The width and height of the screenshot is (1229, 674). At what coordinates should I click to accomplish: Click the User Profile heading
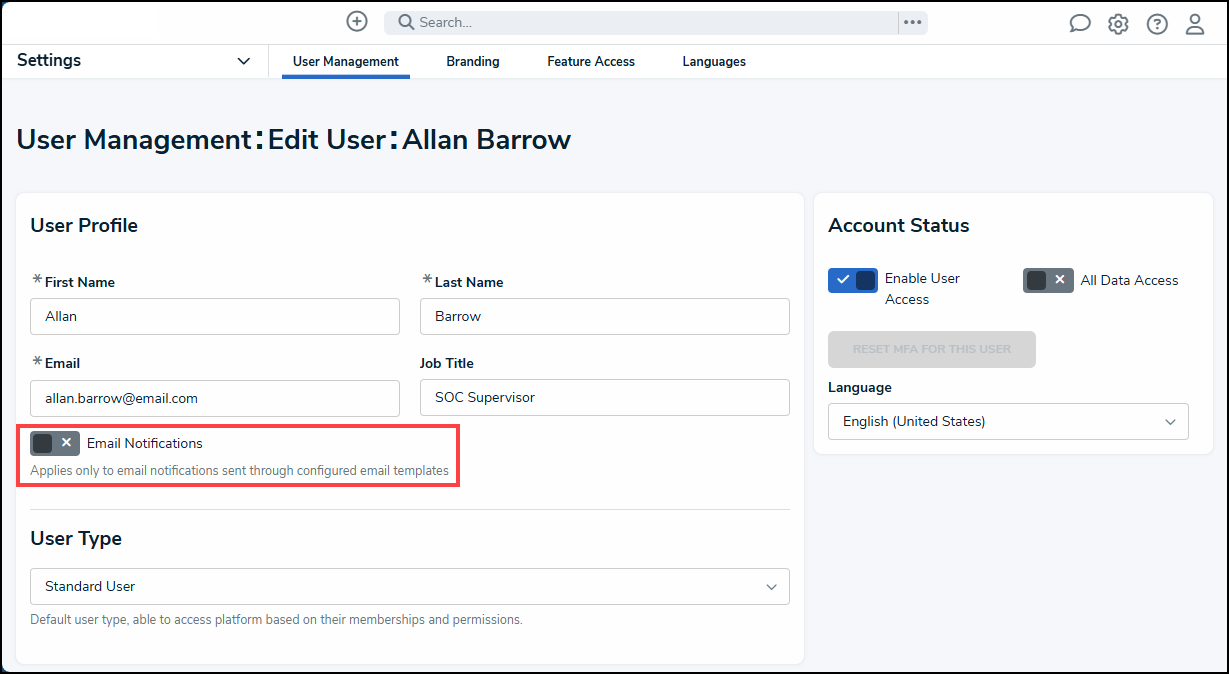pyautogui.click(x=84, y=226)
